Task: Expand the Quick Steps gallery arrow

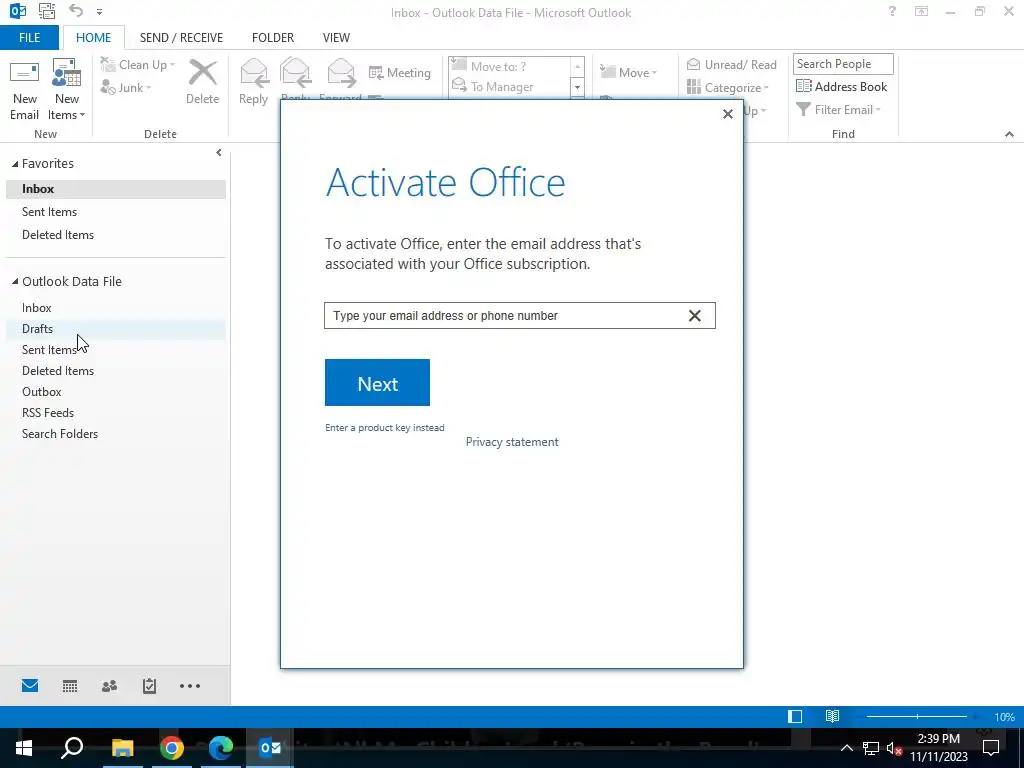Action: coord(577,87)
